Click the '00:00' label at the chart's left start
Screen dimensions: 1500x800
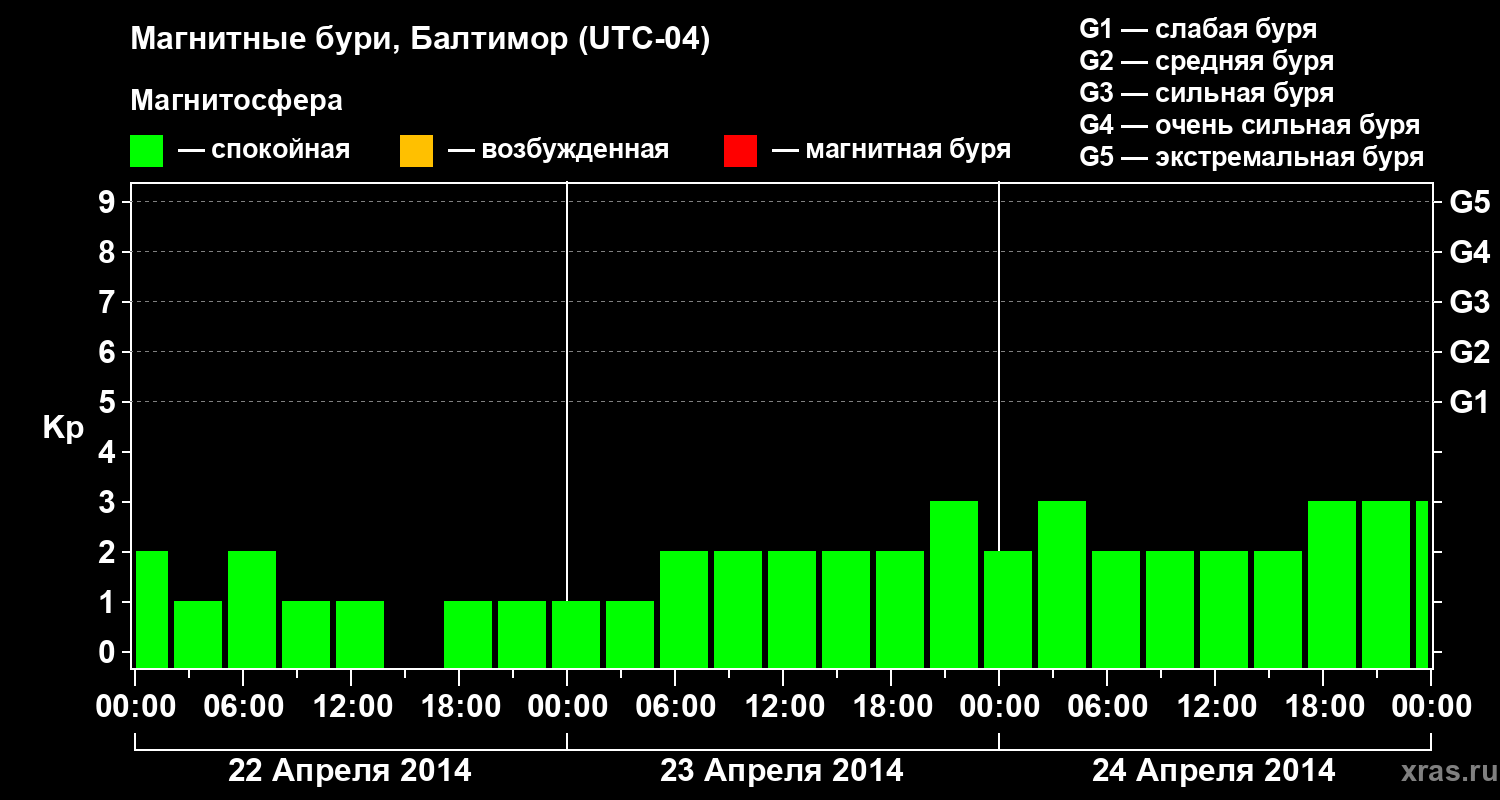point(136,707)
